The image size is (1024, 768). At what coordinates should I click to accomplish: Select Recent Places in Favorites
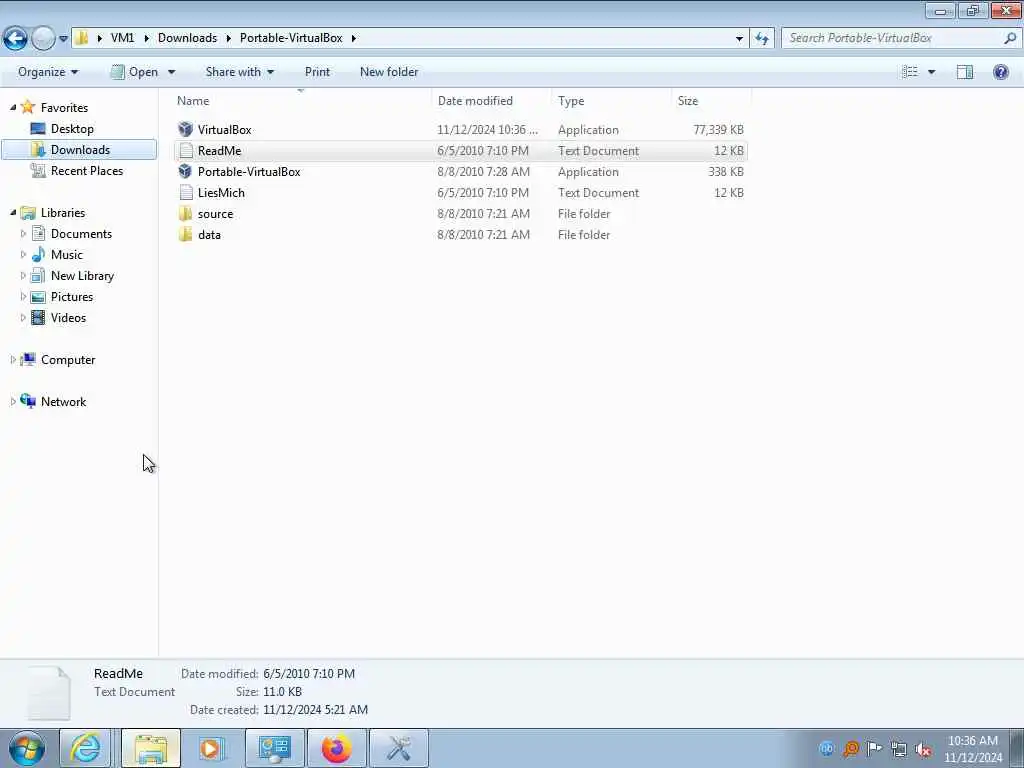pos(87,170)
